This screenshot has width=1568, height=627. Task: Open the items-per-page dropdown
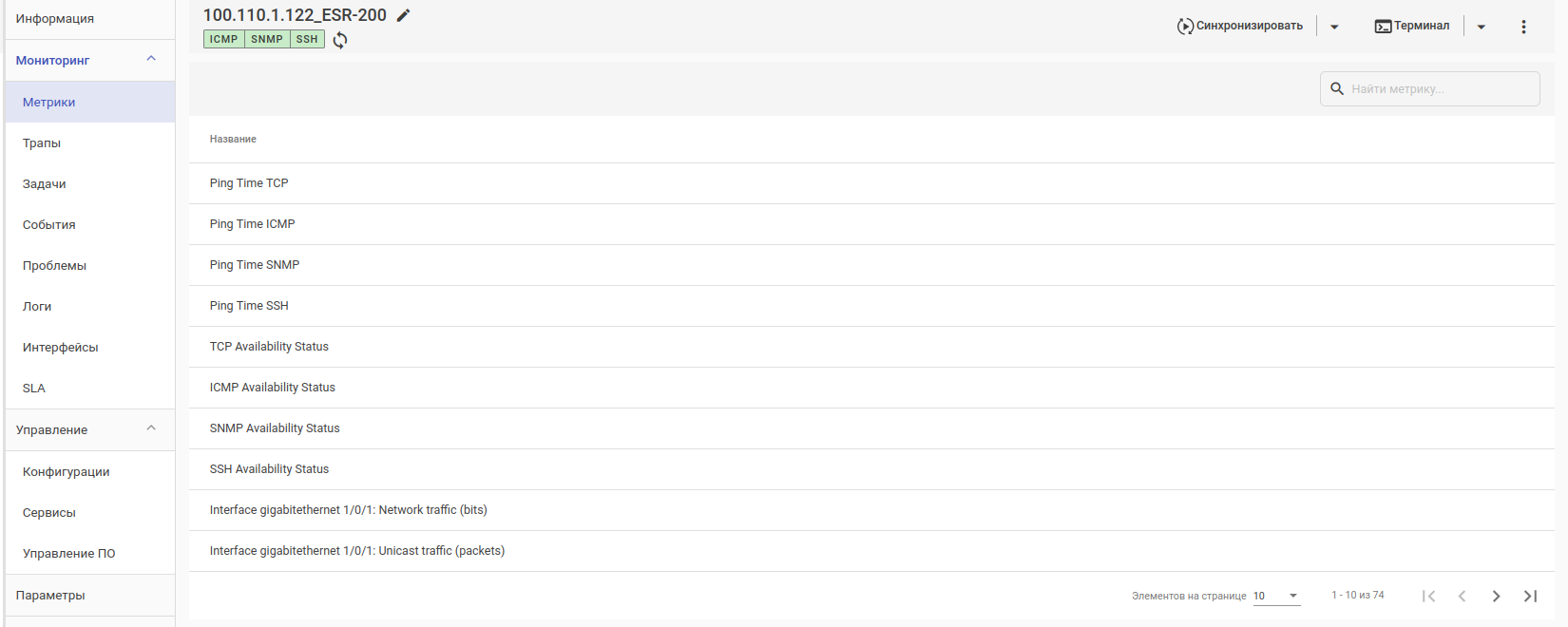[x=1275, y=596]
